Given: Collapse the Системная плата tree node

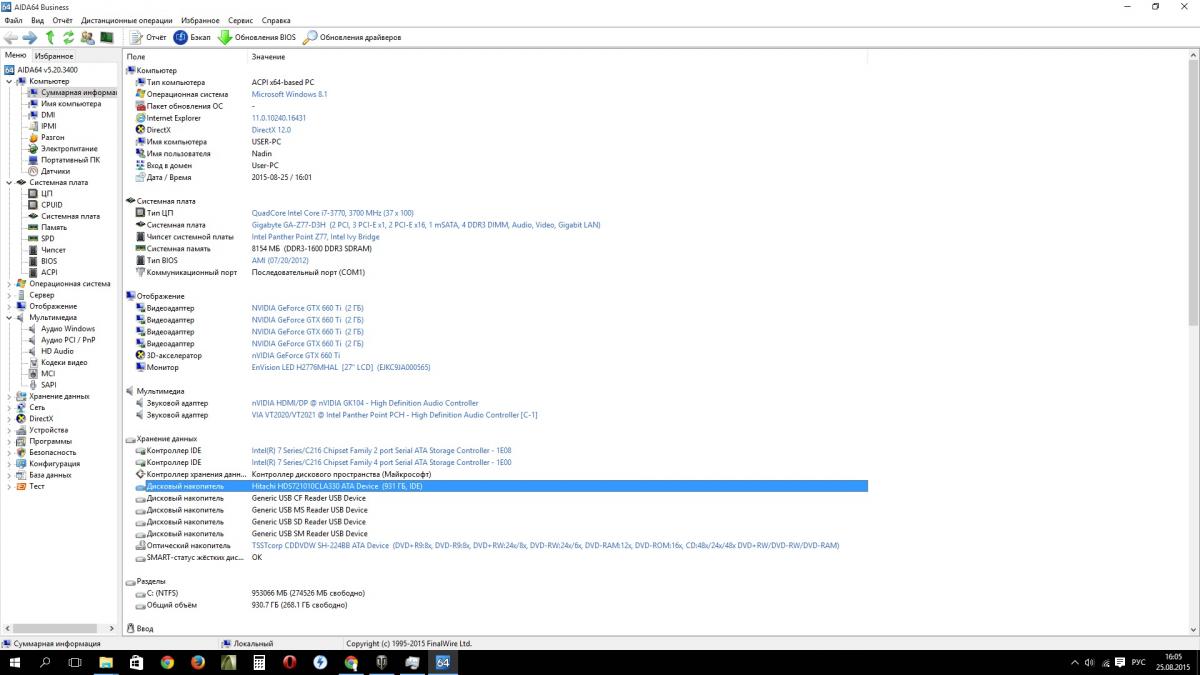Looking at the screenshot, I should (9, 182).
